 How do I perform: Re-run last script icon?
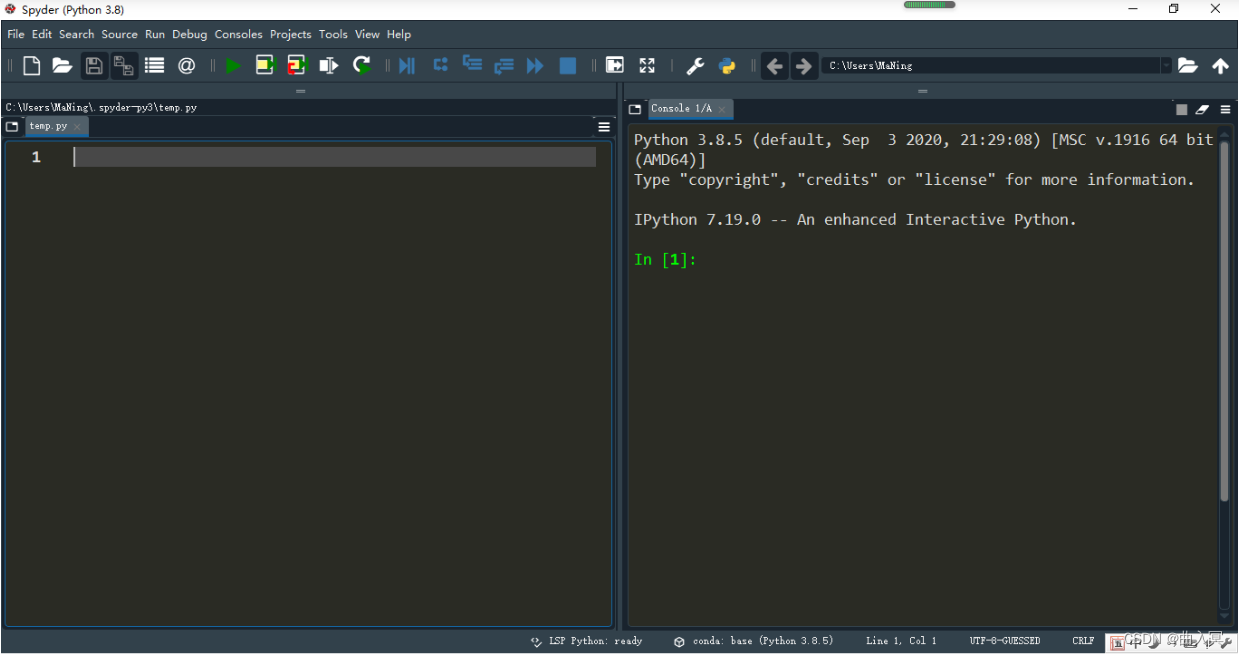[x=362, y=66]
